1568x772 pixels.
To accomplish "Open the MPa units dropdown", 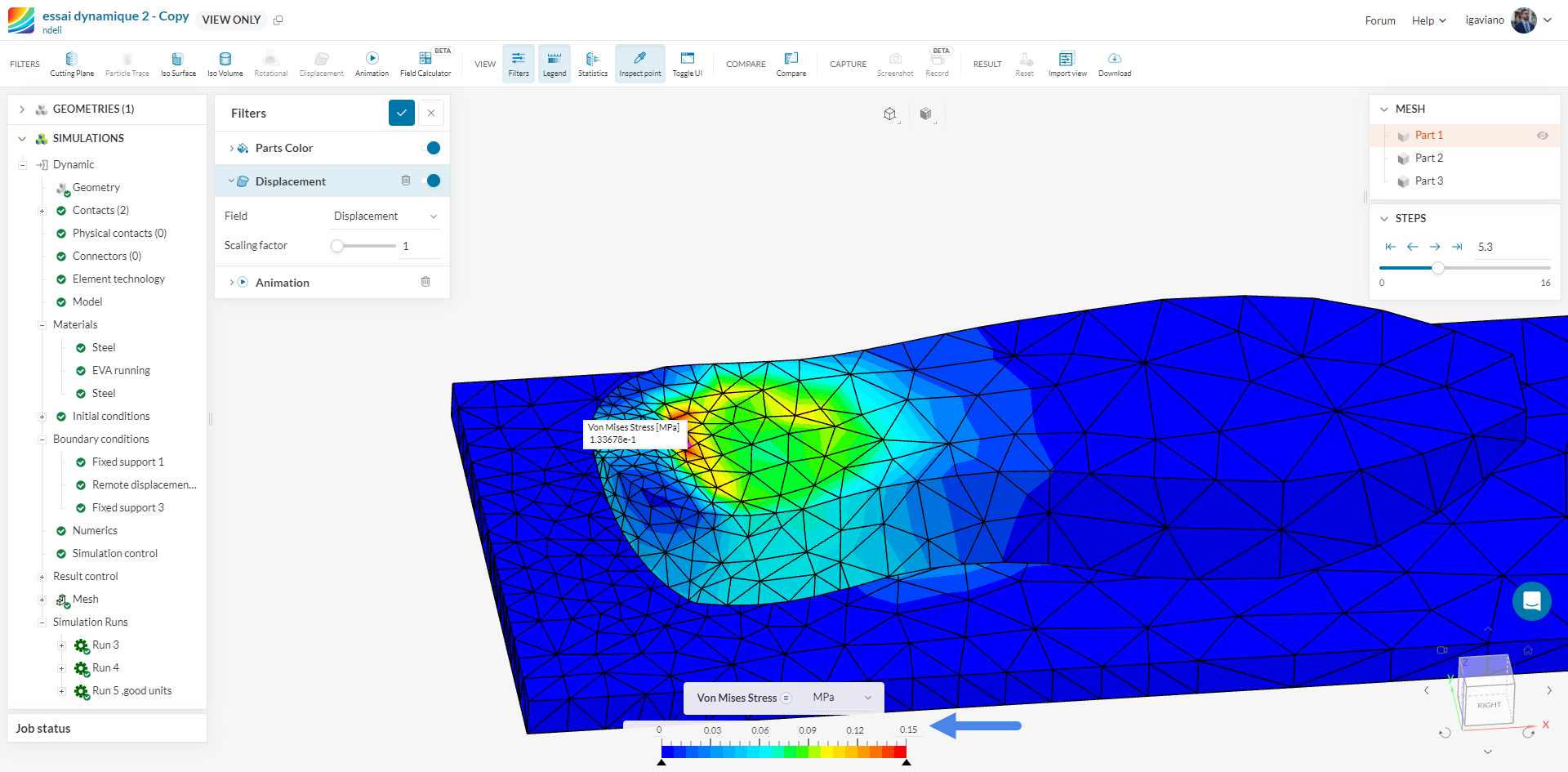I will click(x=842, y=698).
